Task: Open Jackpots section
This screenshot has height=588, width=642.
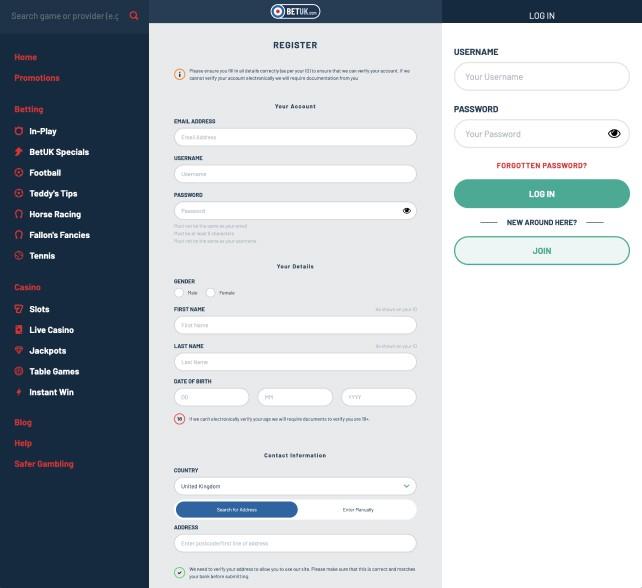Action: tap(47, 351)
